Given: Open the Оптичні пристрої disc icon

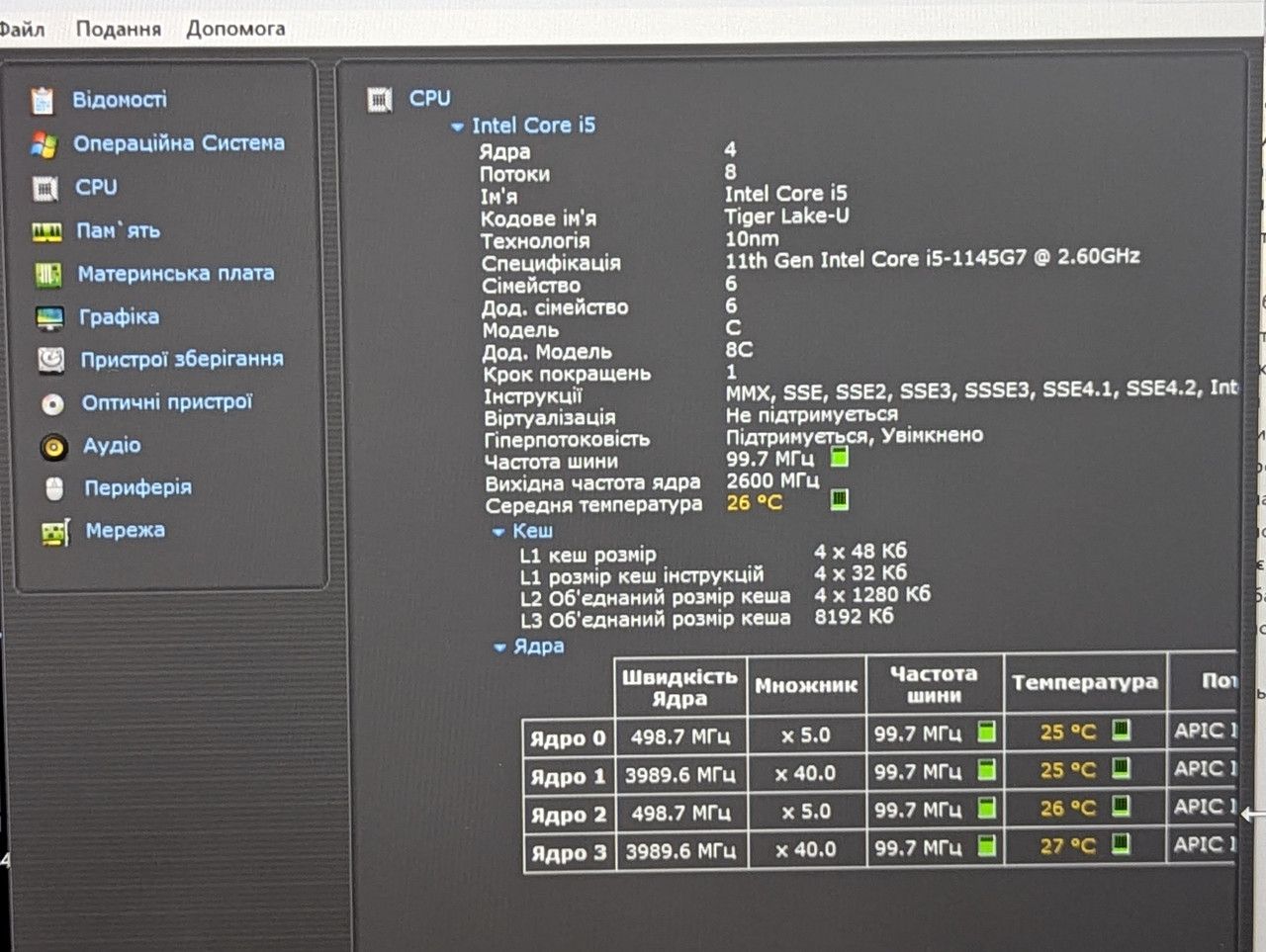Looking at the screenshot, I should click(52, 403).
